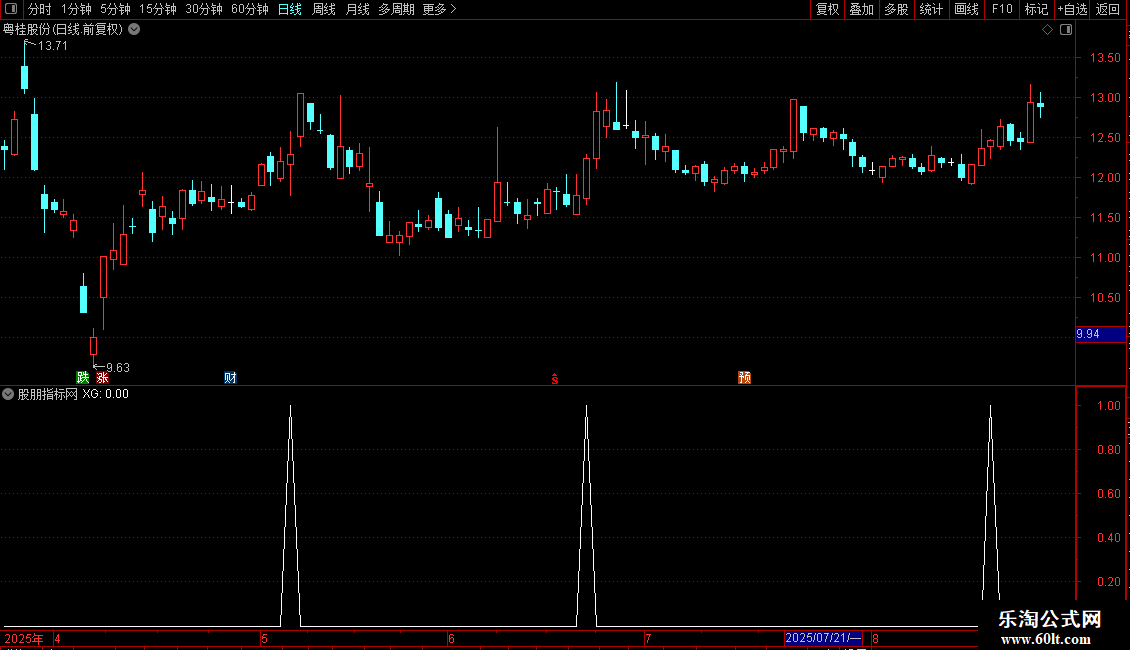Select the 5分钟 period tab

[115, 9]
